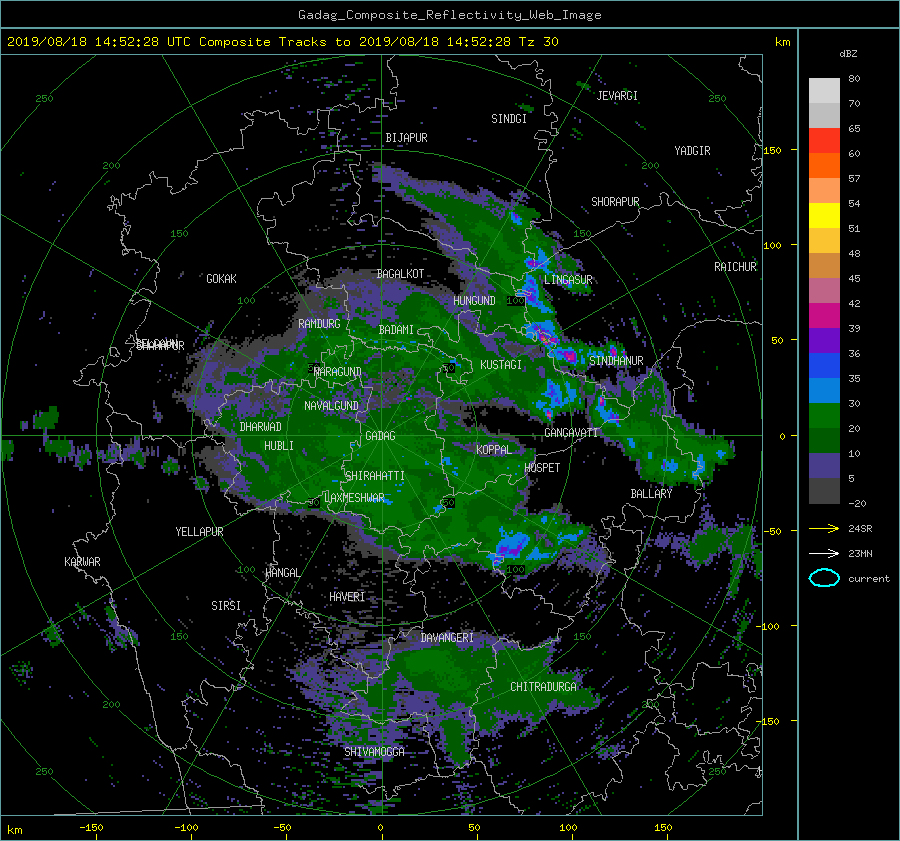Click the NAVALGUND label
The image size is (900, 841).
click(x=331, y=406)
